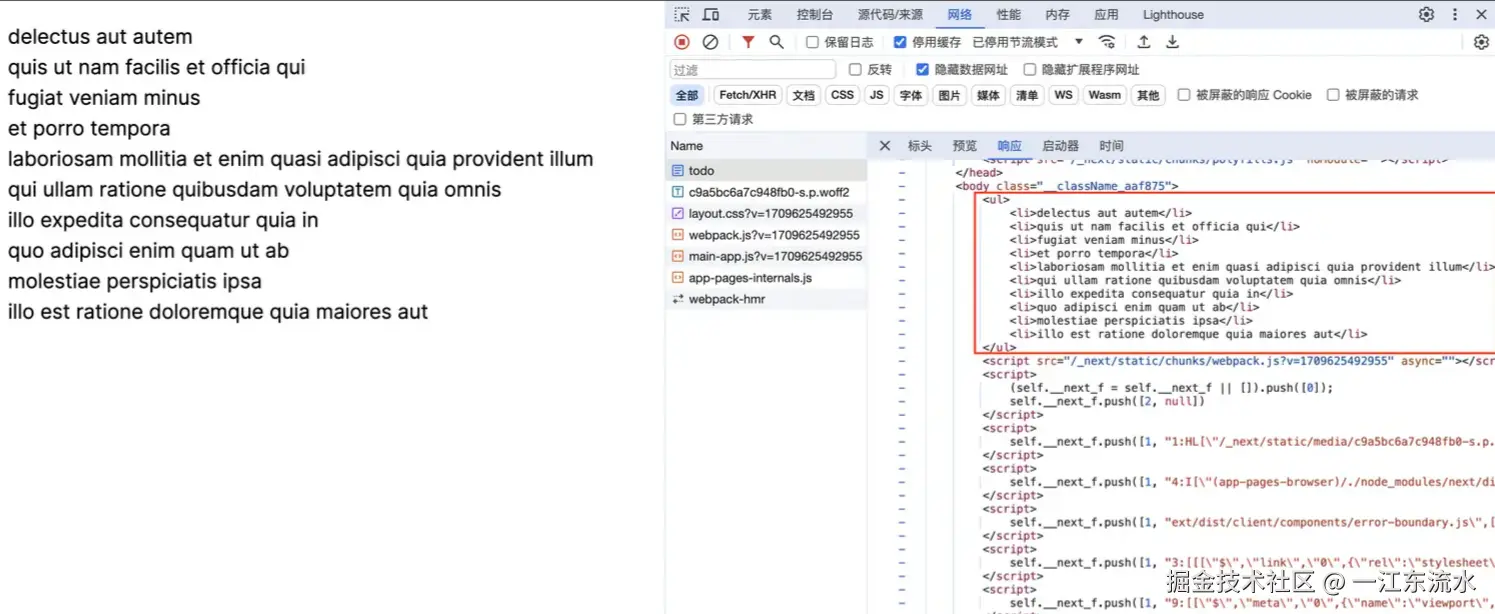This screenshot has height=614, width=1495.
Task: Filter requests by 字体 Font
Action: click(x=911, y=95)
